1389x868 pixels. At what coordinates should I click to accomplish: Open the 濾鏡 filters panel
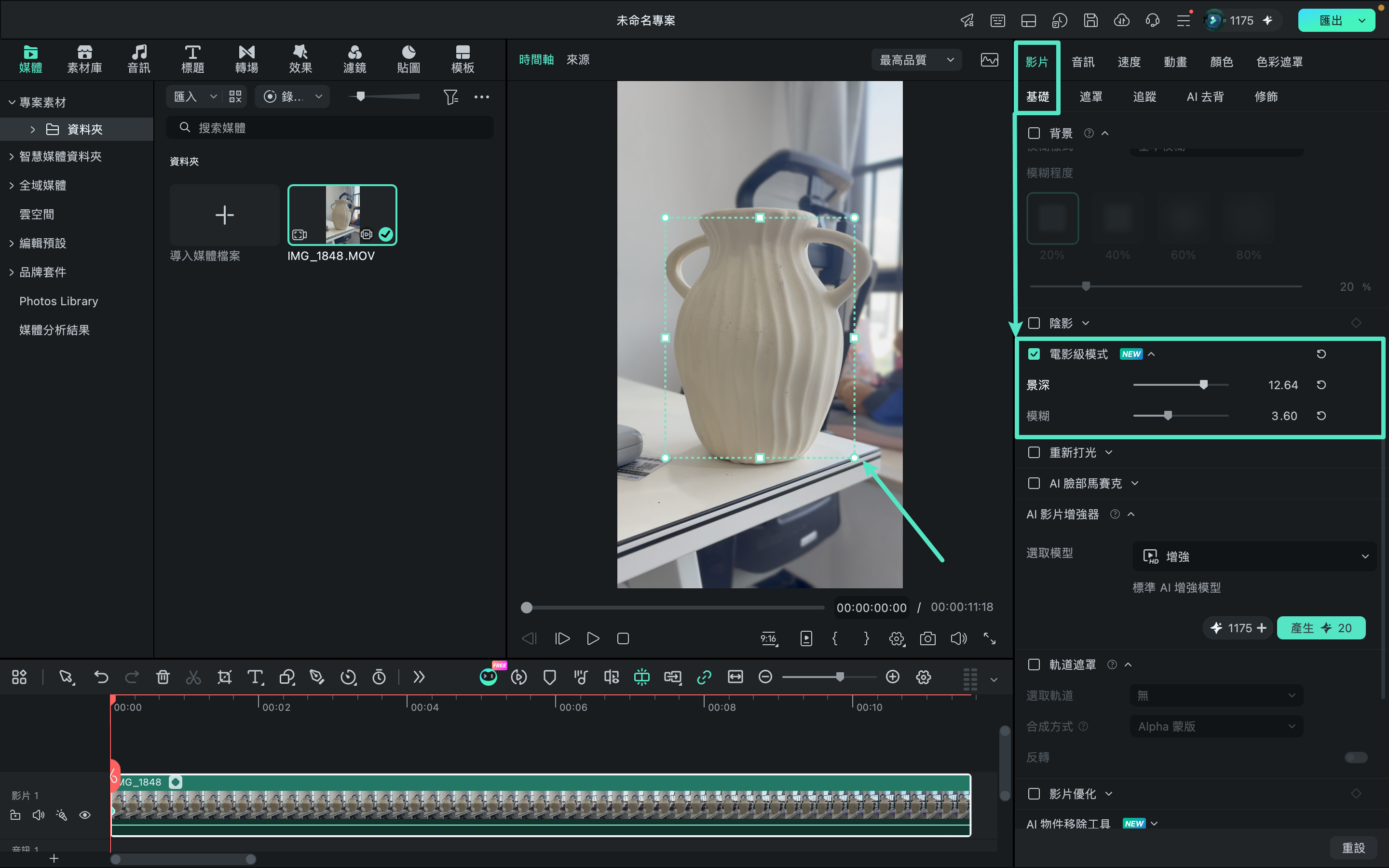pyautogui.click(x=354, y=59)
